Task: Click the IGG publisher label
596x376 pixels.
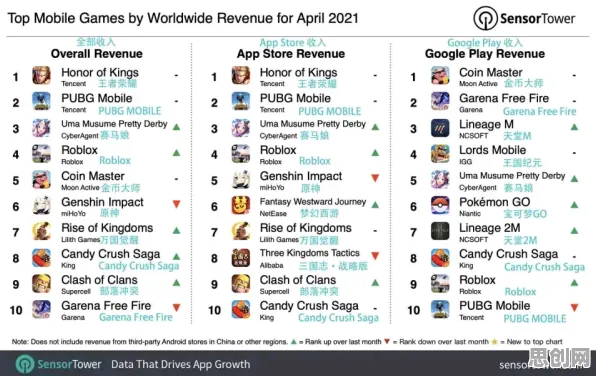Action: (x=466, y=162)
